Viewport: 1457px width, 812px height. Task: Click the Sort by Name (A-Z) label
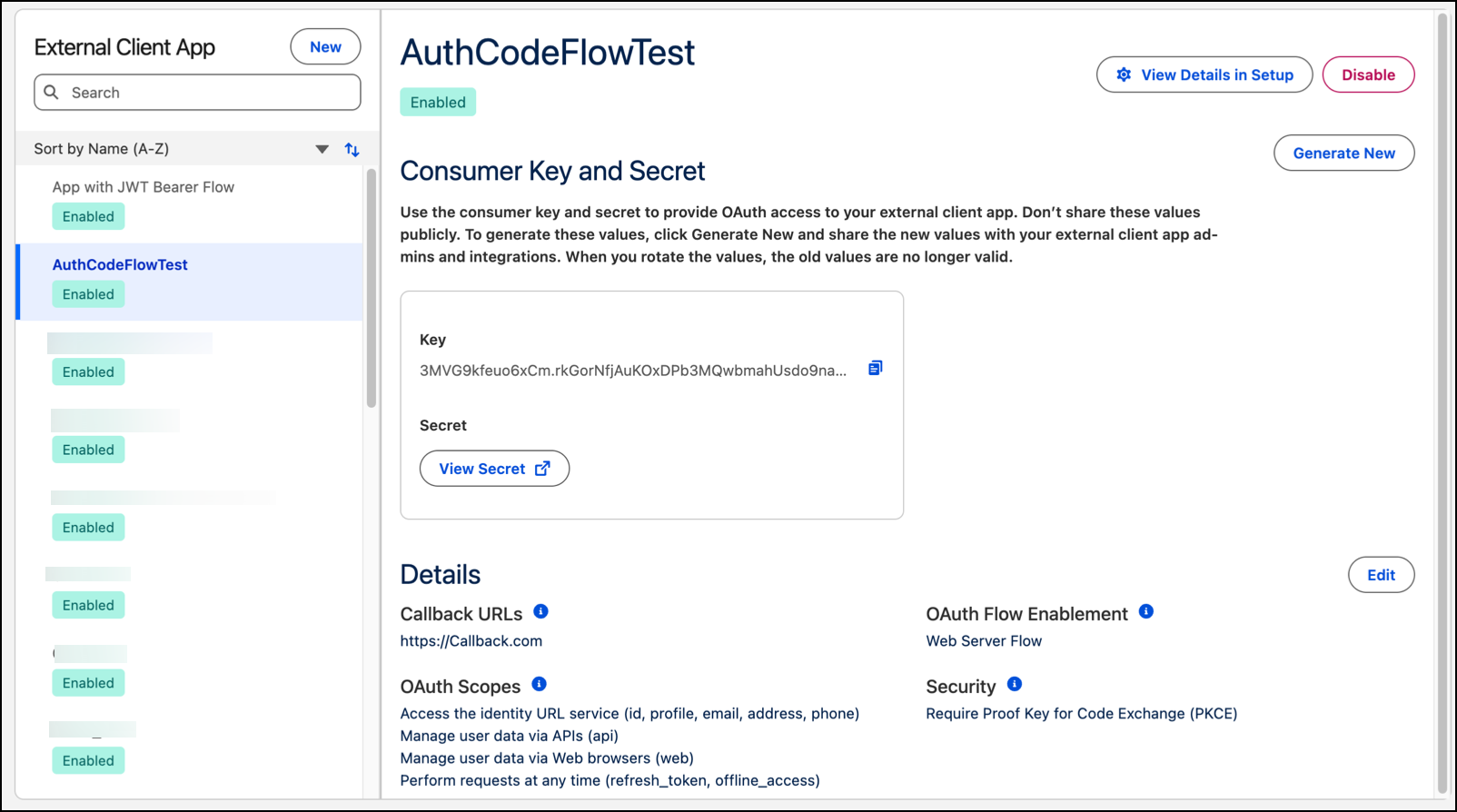pyautogui.click(x=102, y=149)
